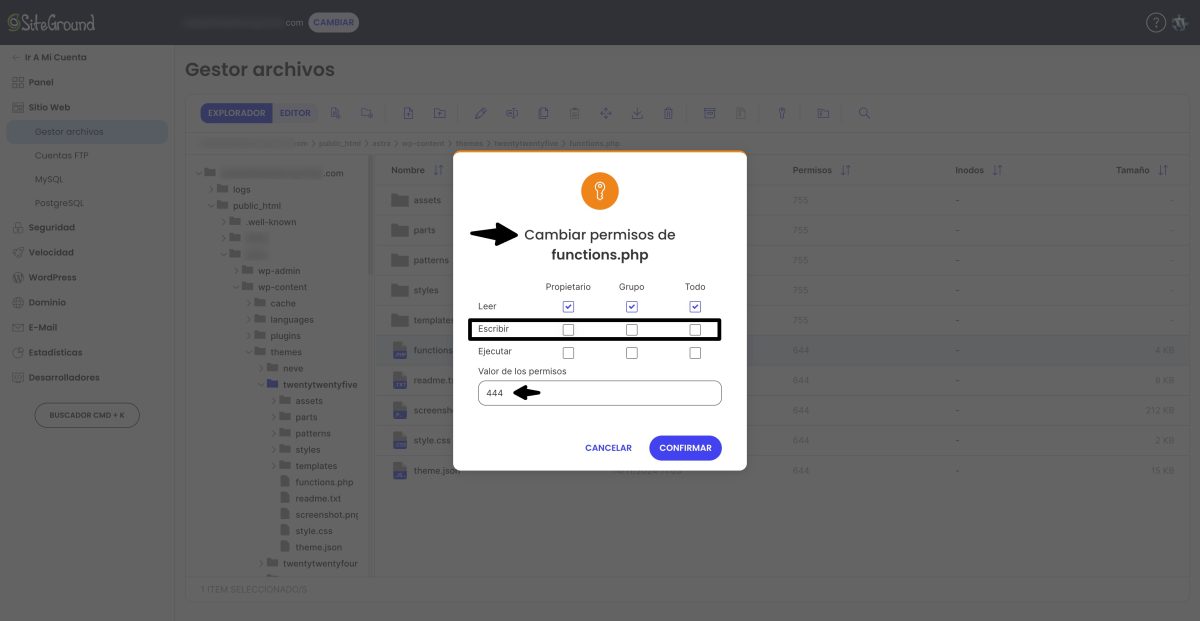The image size is (1200, 621).
Task: Switch to the EDITOR tab
Action: [295, 113]
